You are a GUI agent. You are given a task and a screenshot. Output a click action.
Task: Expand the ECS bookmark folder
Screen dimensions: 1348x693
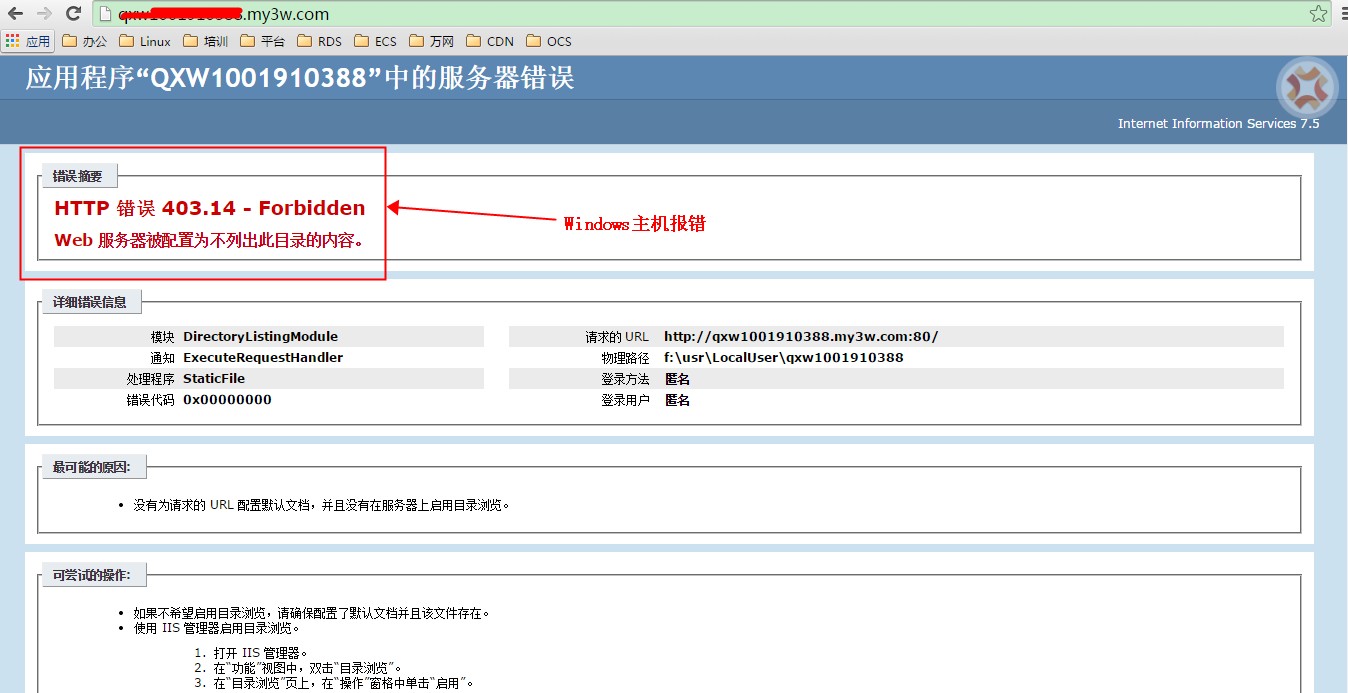click(376, 41)
